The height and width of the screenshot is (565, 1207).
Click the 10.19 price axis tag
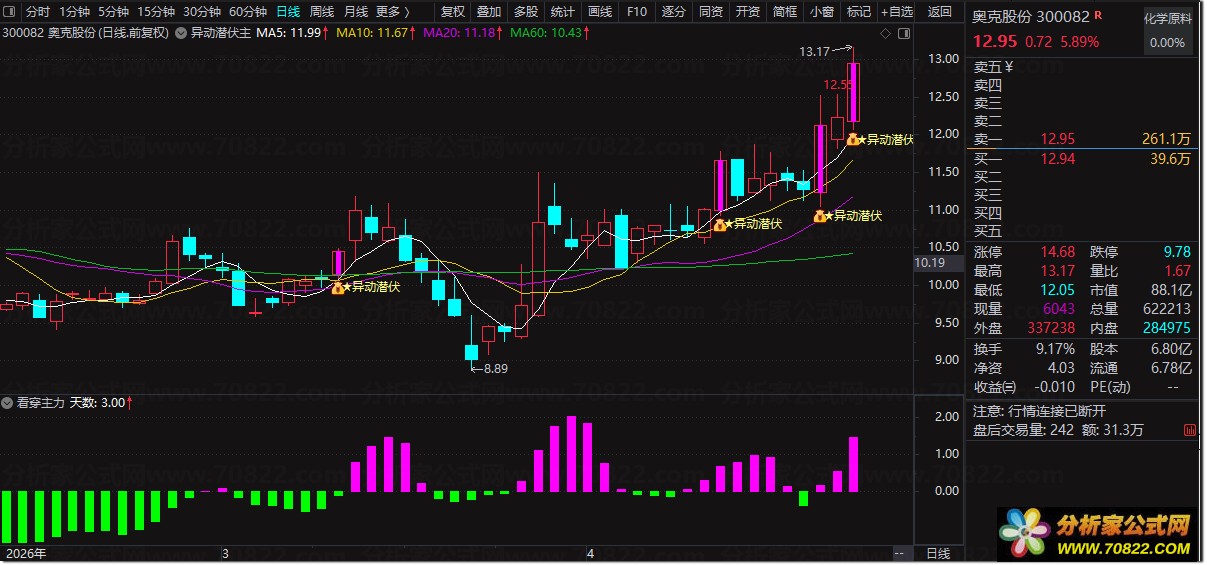(x=929, y=263)
